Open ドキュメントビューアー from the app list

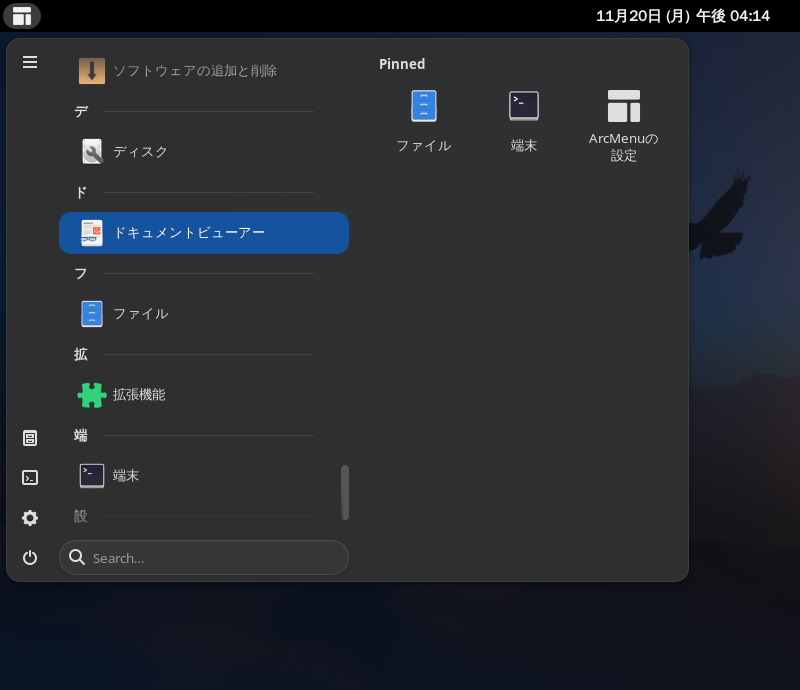(x=204, y=233)
